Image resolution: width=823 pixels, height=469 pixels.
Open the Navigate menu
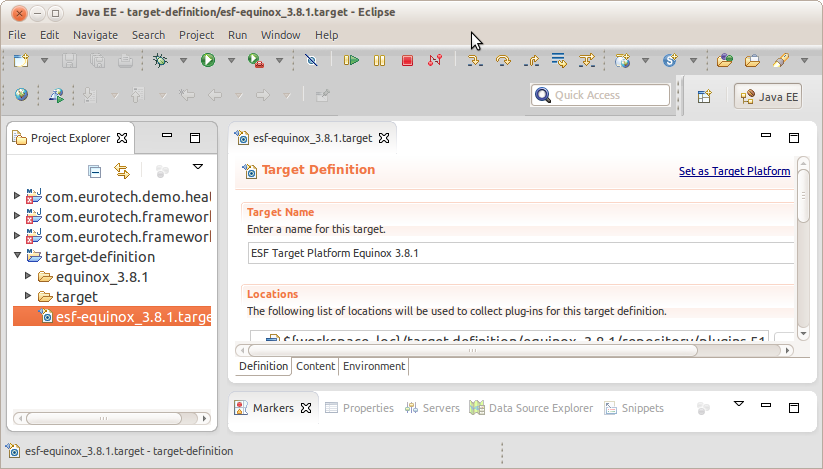coord(95,35)
